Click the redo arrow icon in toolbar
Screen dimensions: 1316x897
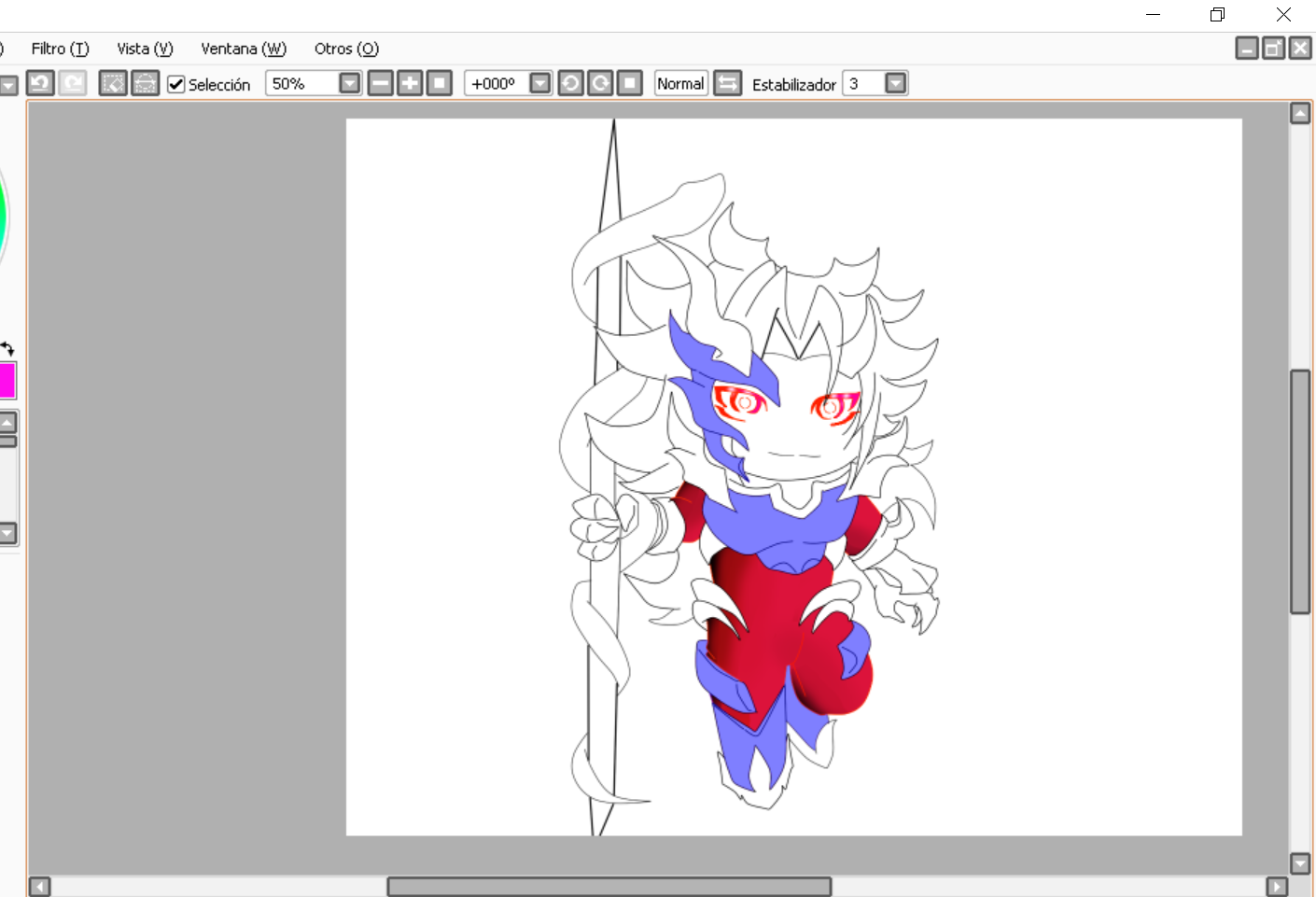click(x=73, y=83)
